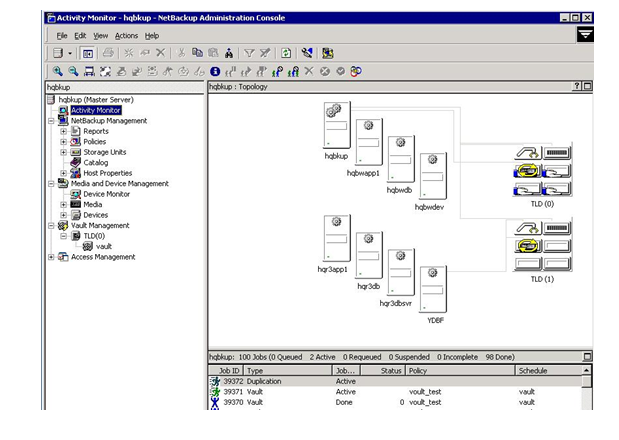Click the TLD (0) robot arm icon
Image resolution: width=619 pixels, height=440 pixels.
[527, 152]
